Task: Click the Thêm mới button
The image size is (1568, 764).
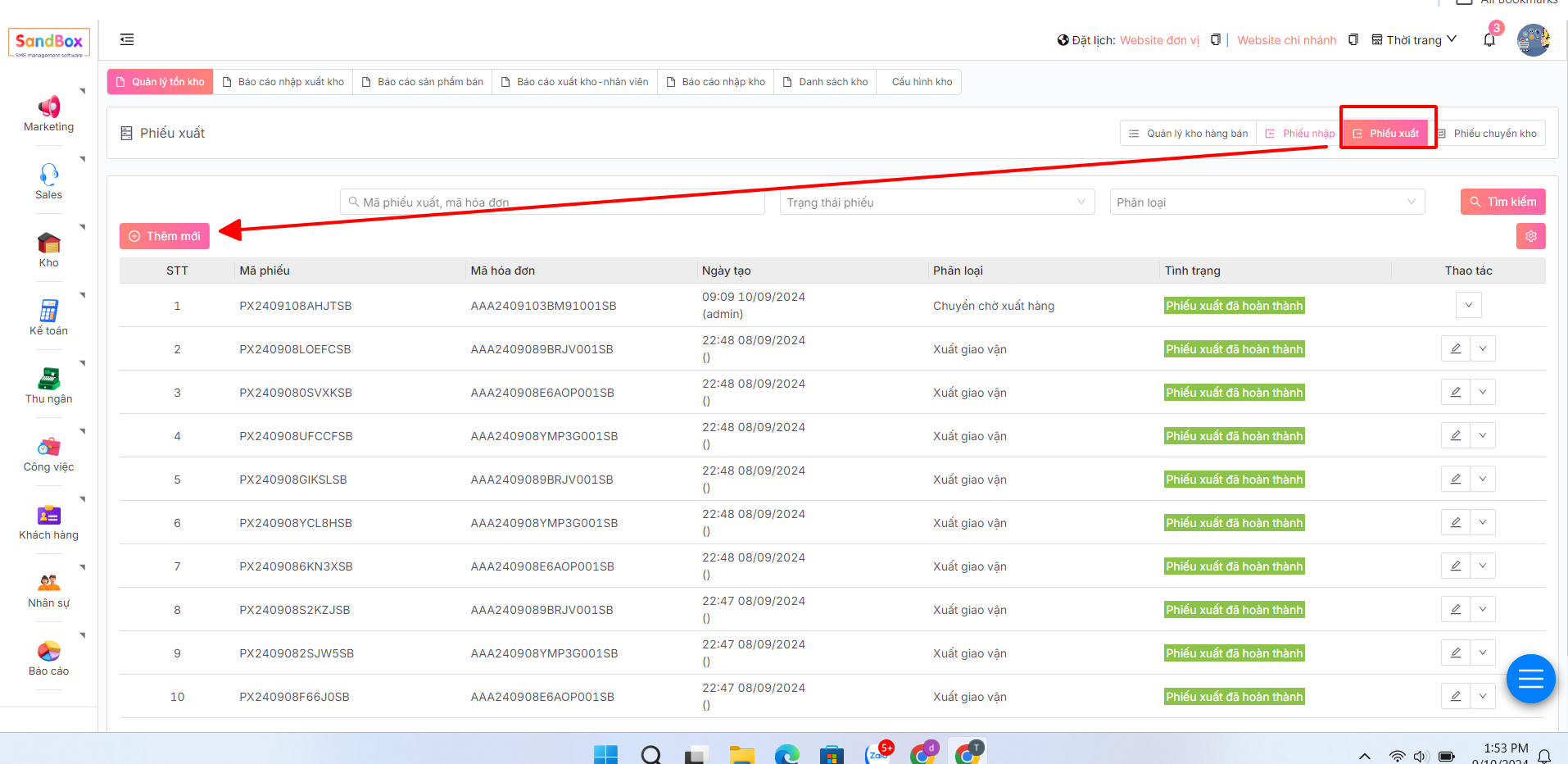Action: [165, 236]
